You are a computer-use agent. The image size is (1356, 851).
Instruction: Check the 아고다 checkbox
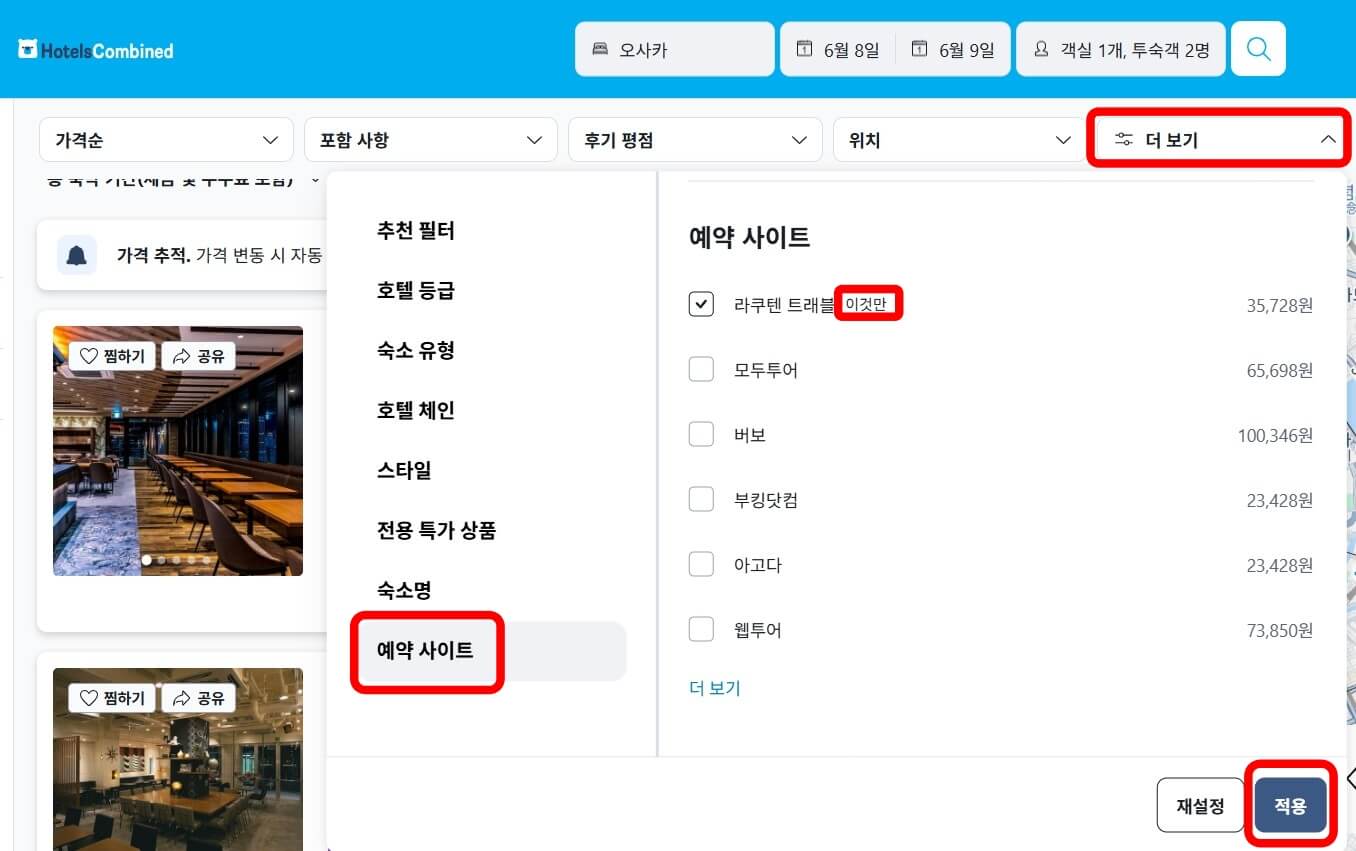tap(702, 564)
